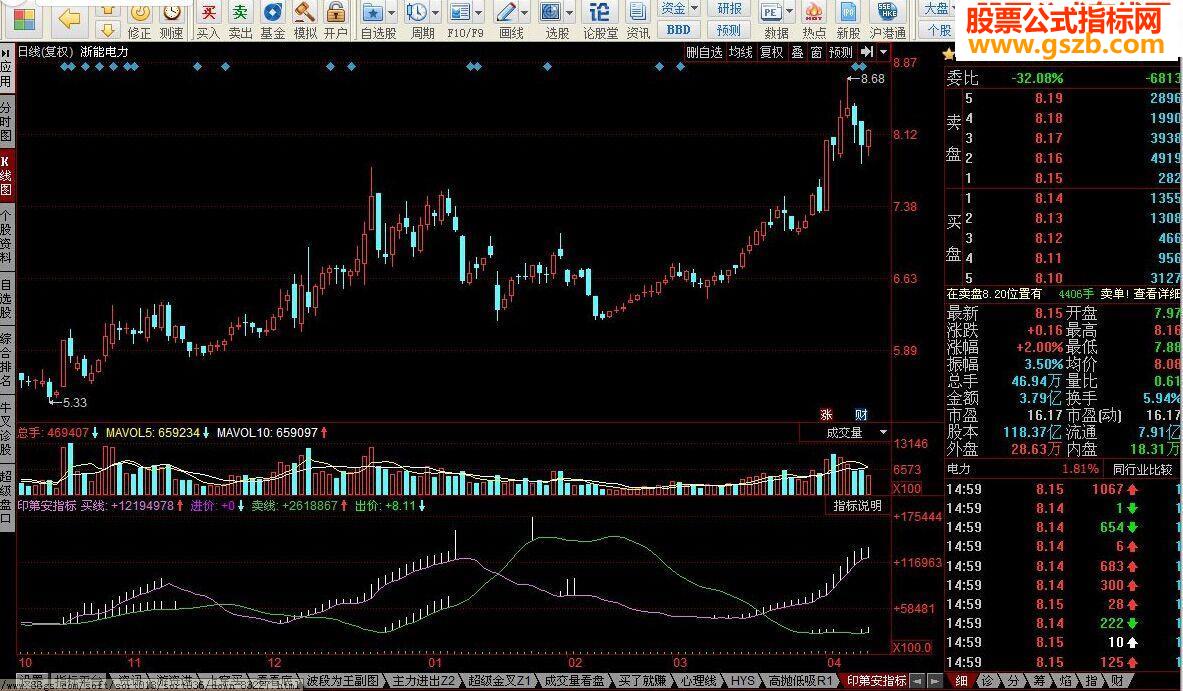
Task: Click 查看详细 link in order panel
Action: [x=1155, y=293]
